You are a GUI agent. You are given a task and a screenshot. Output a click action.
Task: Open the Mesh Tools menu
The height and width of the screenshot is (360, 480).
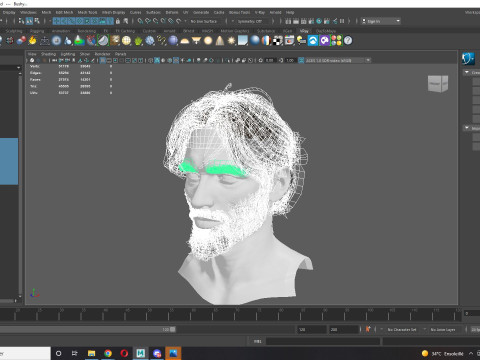(87, 12)
